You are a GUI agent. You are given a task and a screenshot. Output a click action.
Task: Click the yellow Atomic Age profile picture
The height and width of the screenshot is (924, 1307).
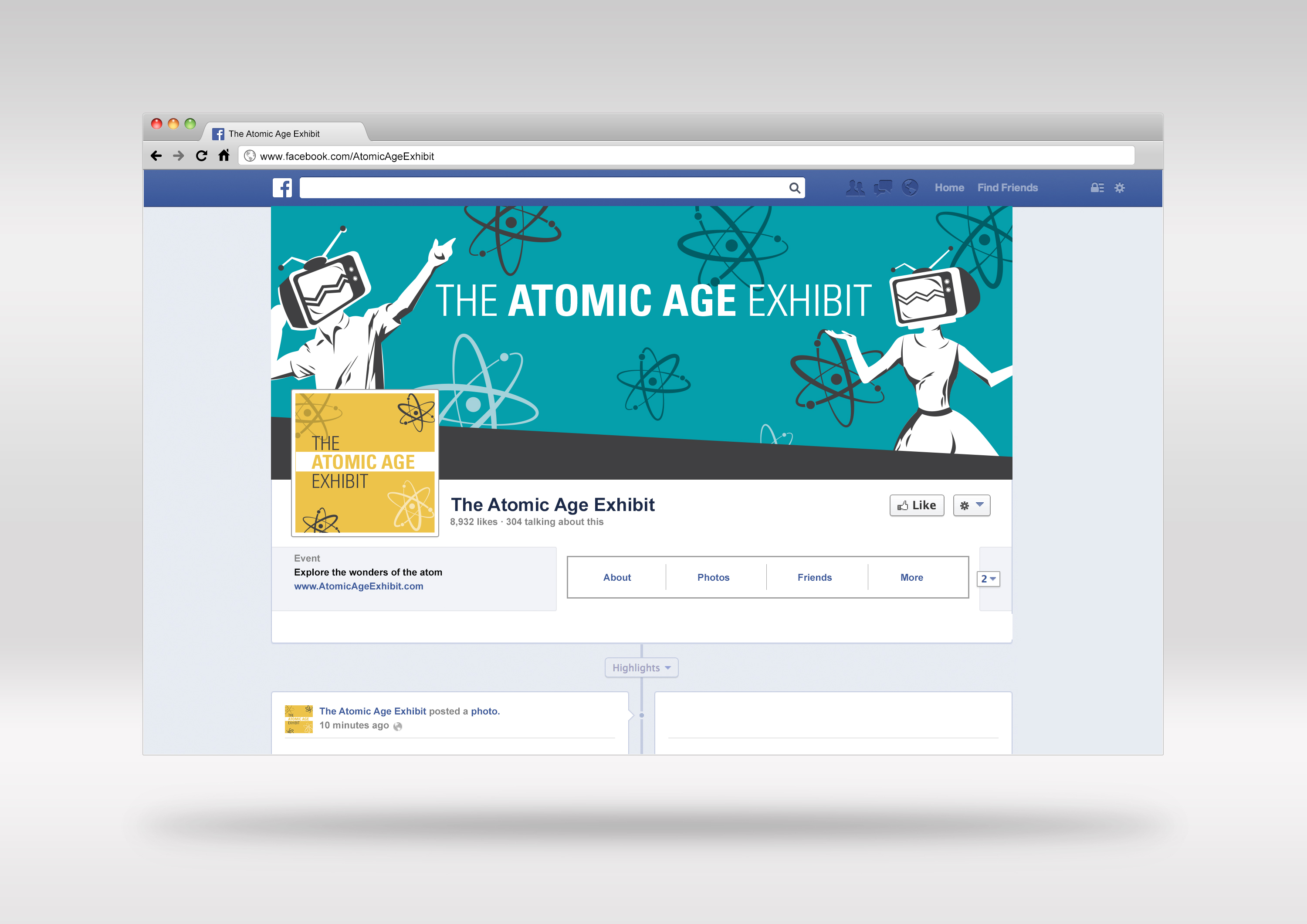[364, 463]
